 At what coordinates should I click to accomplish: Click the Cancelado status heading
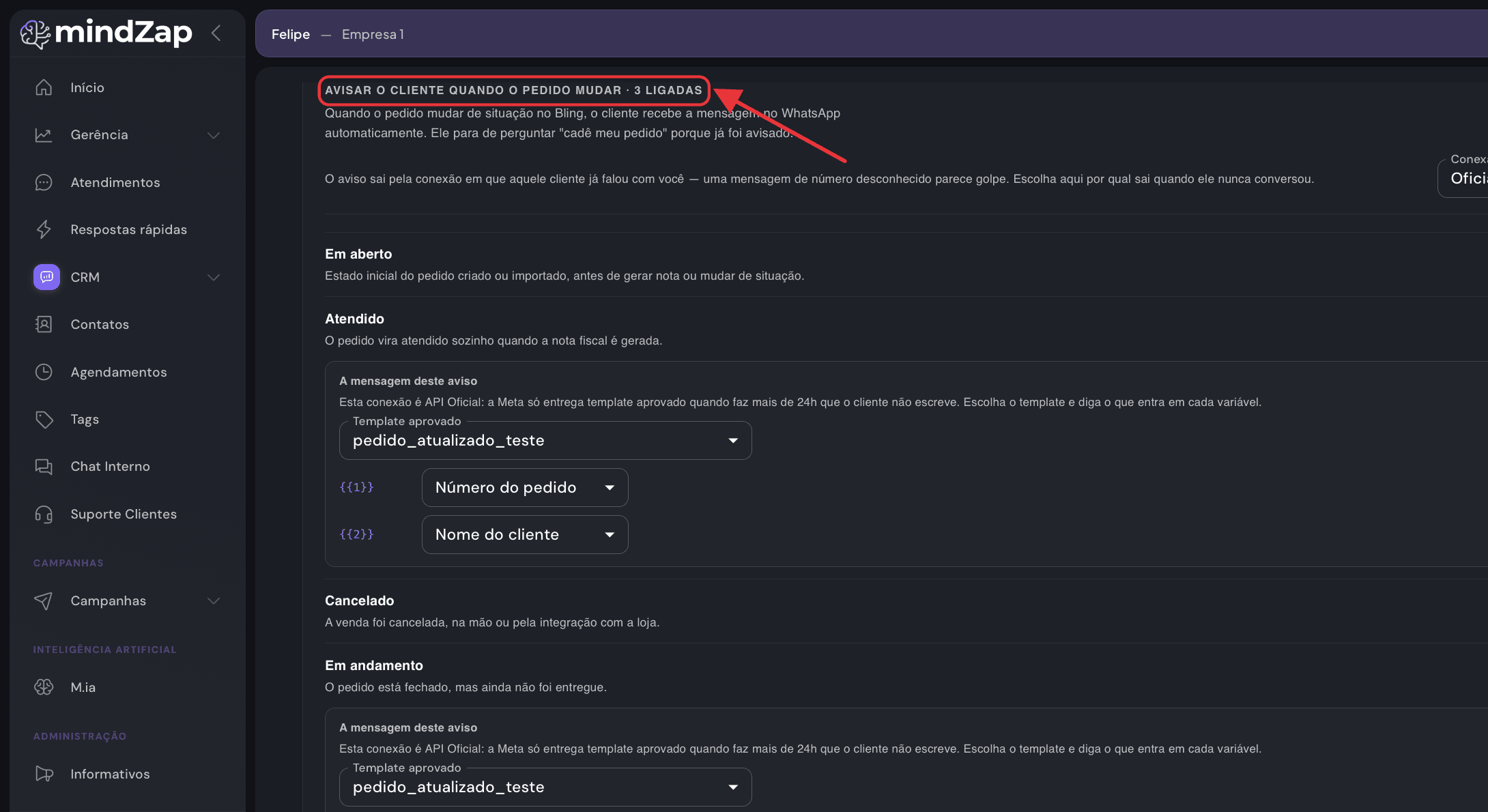(360, 600)
